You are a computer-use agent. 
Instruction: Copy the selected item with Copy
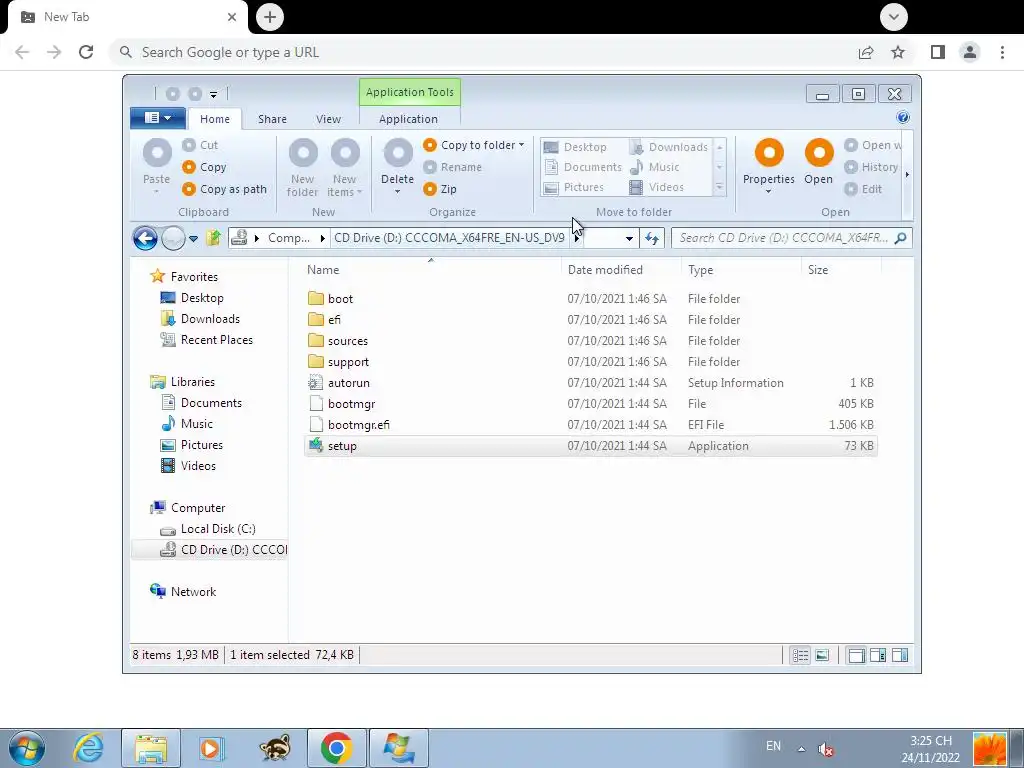[204, 167]
